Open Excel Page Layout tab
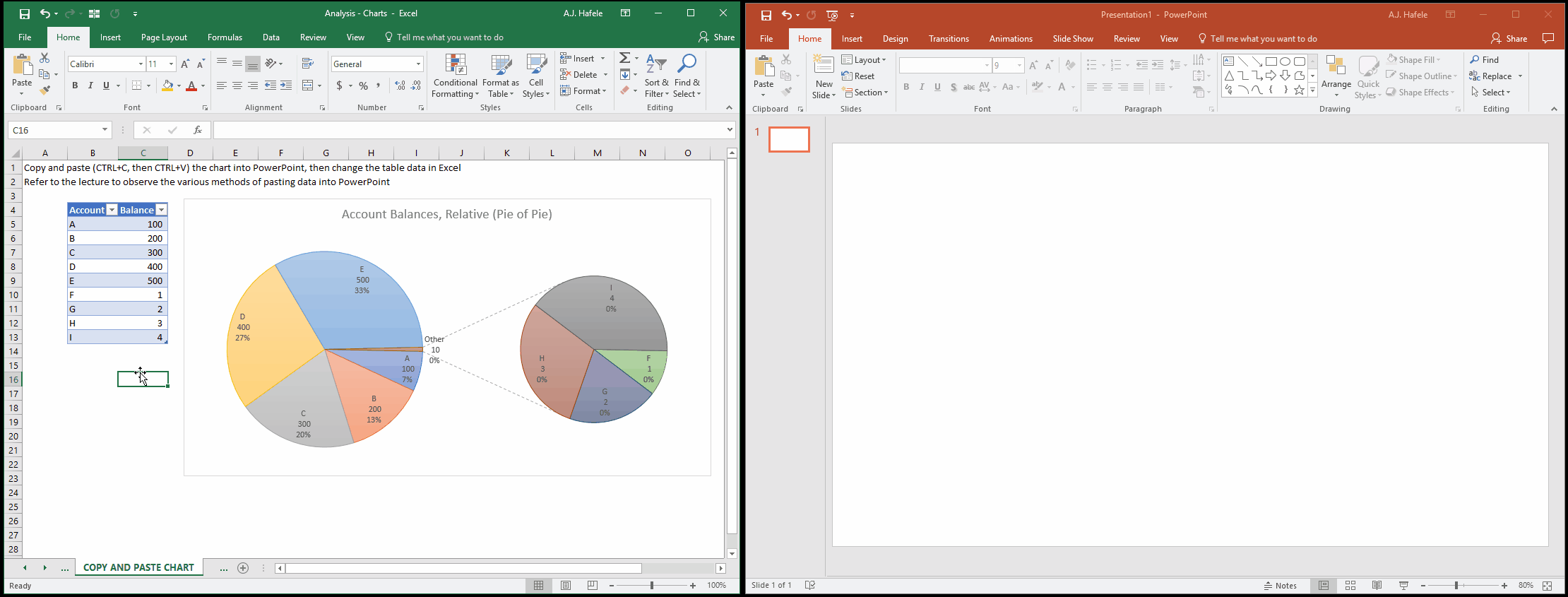 tap(164, 37)
